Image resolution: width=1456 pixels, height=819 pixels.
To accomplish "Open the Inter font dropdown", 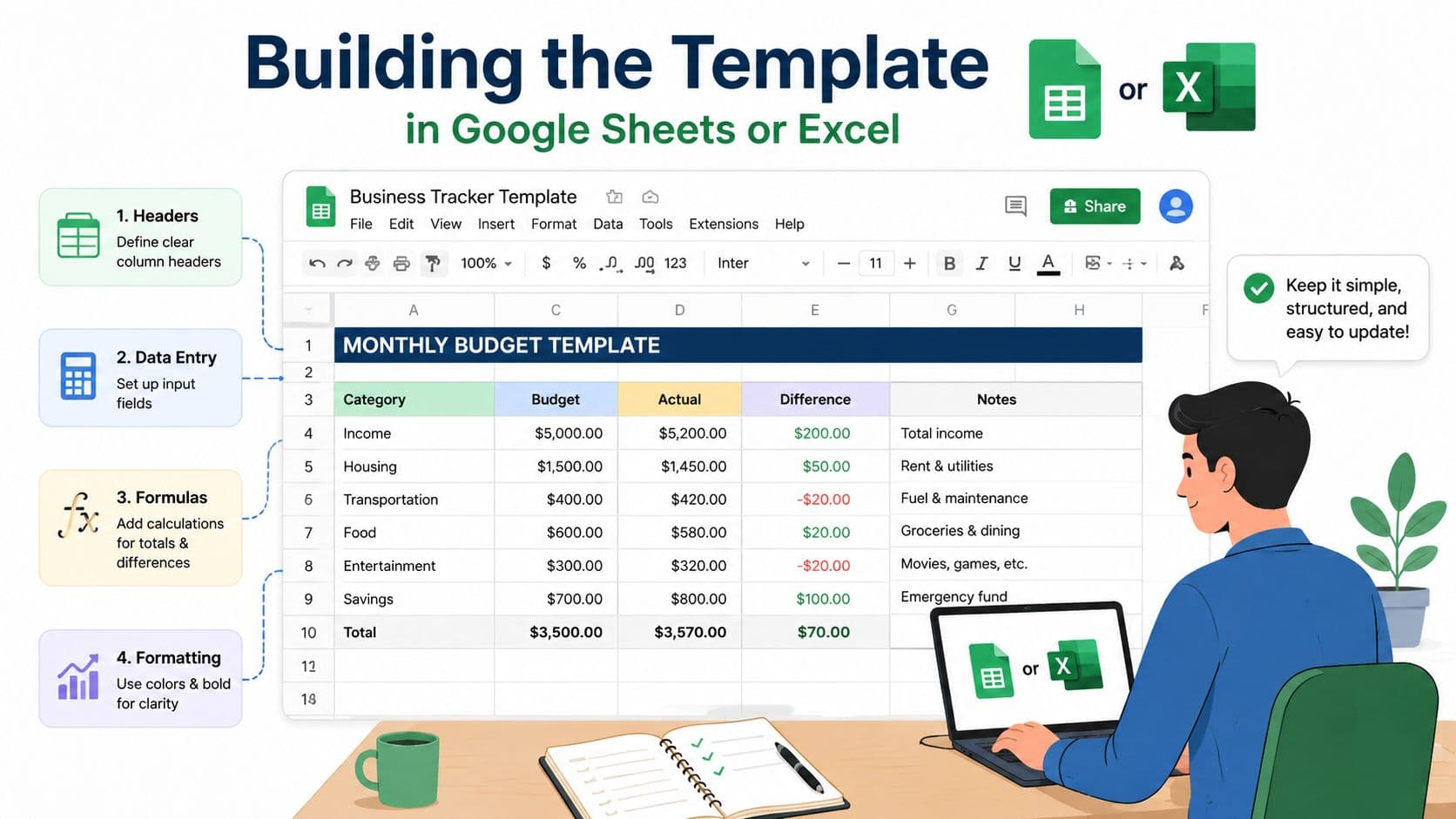I will click(763, 263).
